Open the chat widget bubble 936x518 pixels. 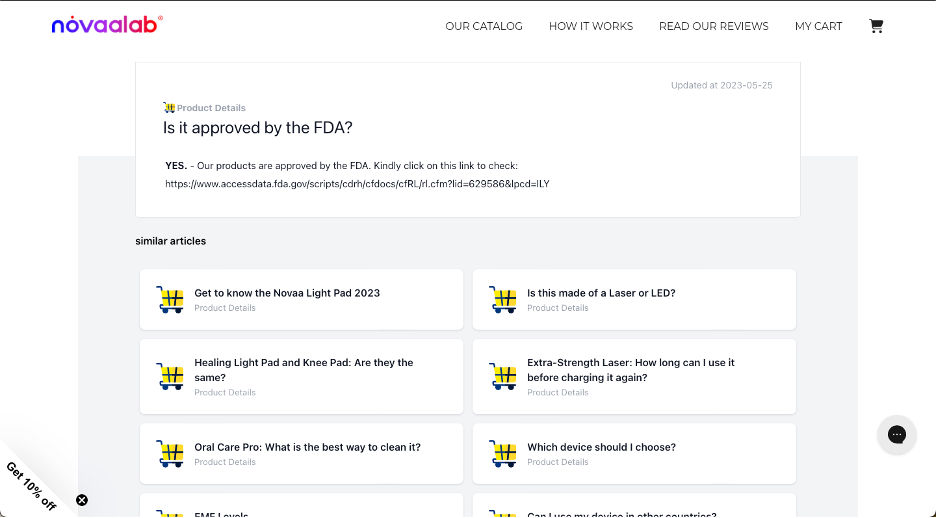[x=897, y=434]
